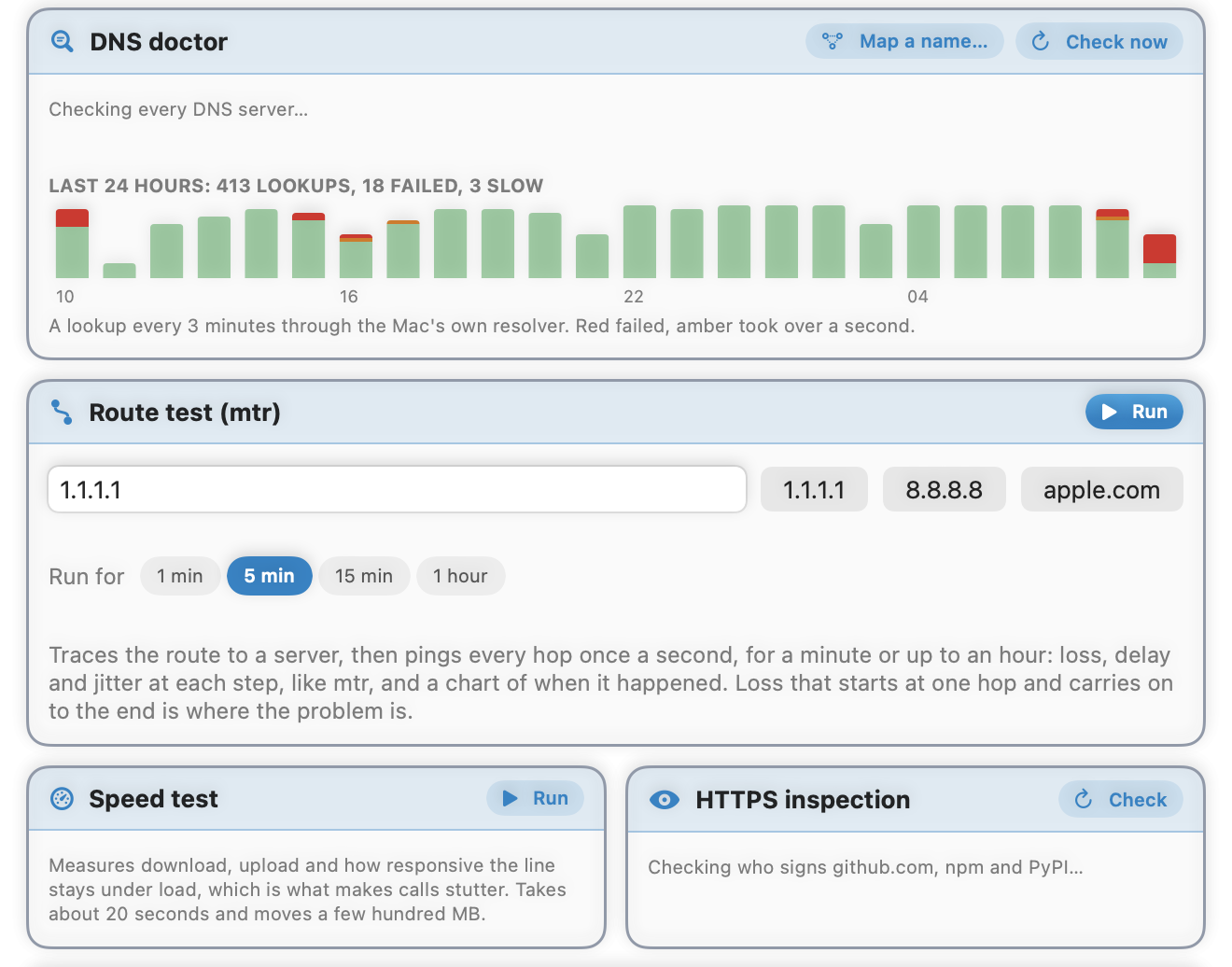Choose the apple.com preset target

(x=1102, y=489)
